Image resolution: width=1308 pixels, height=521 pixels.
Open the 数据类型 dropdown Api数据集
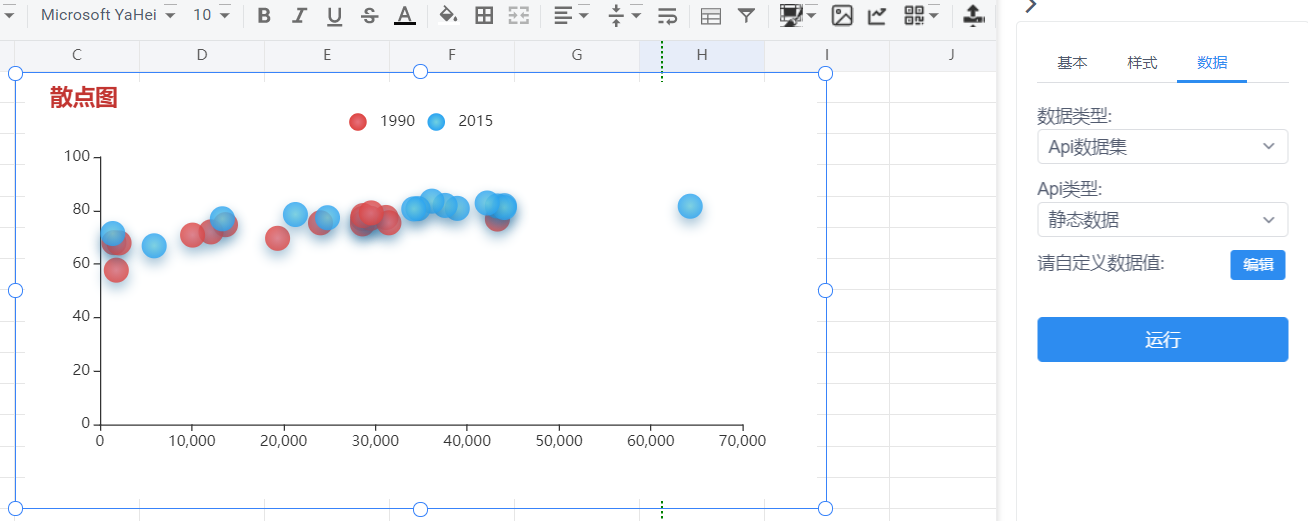tap(1162, 146)
